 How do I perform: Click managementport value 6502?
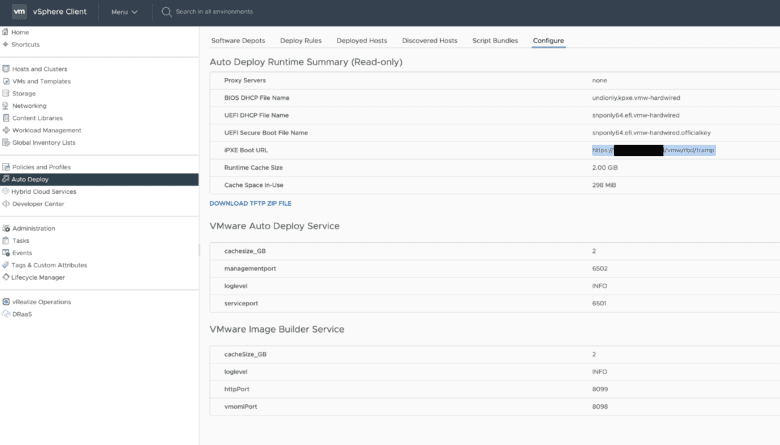[x=599, y=268]
